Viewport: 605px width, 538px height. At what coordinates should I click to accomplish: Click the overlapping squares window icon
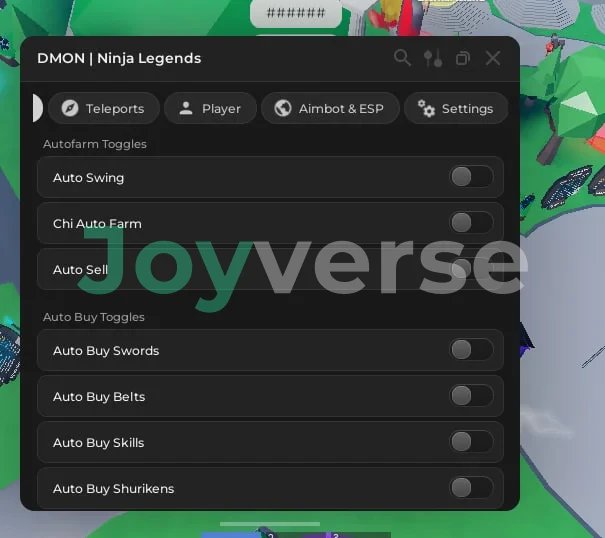[462, 58]
